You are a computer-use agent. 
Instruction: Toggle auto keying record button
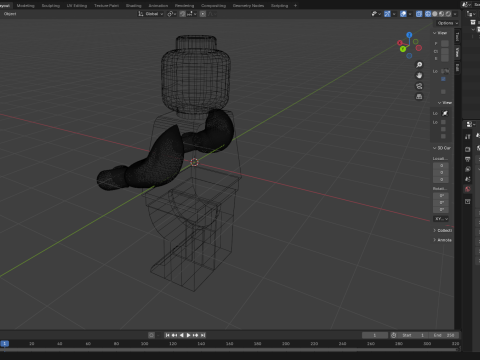tap(151, 335)
